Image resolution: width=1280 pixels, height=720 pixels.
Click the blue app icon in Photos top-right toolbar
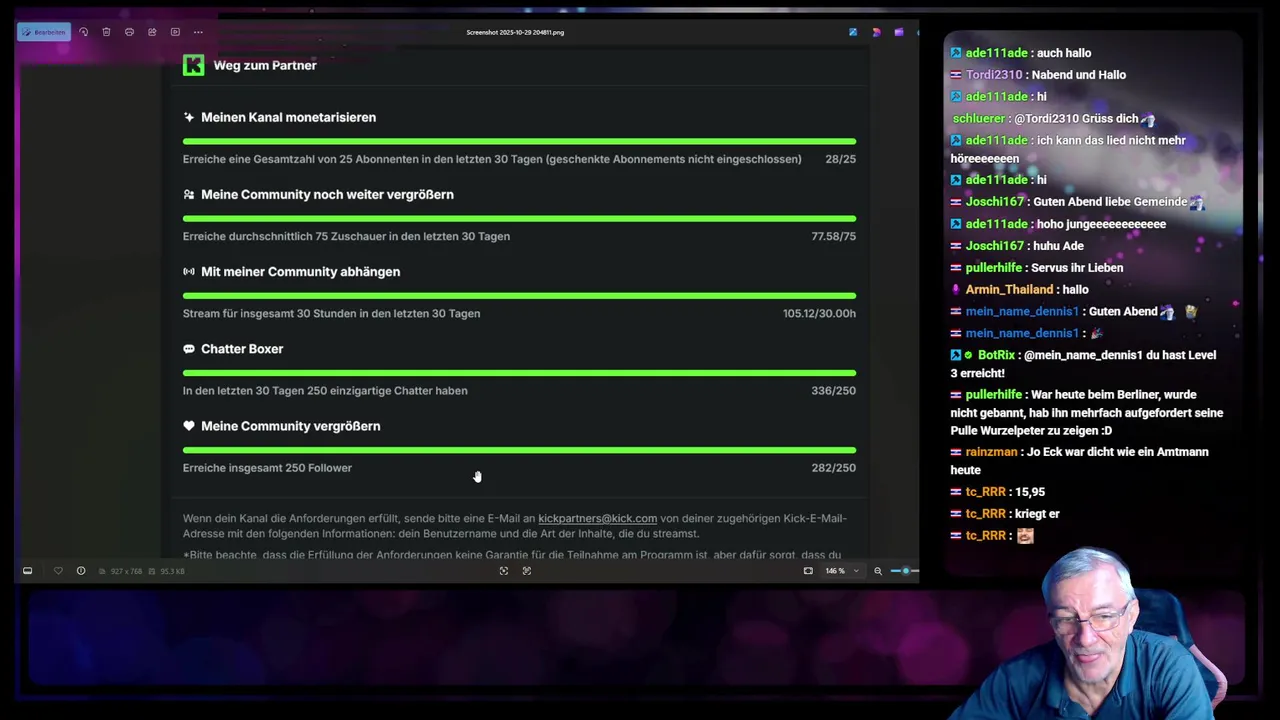pos(853,32)
